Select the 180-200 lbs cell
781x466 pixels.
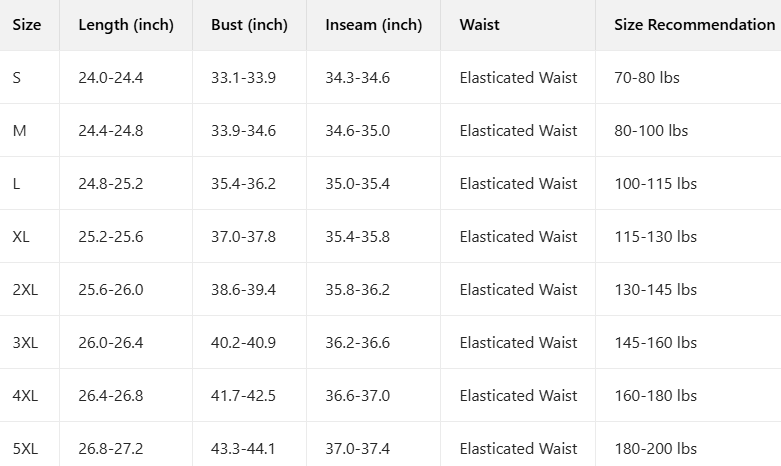pyautogui.click(x=655, y=449)
